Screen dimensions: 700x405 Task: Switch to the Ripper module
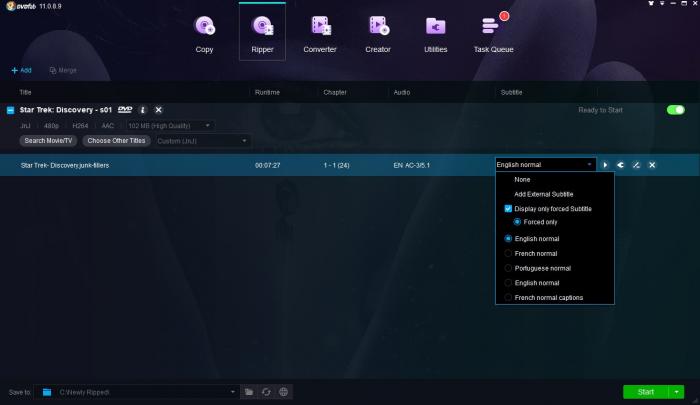tap(262, 32)
